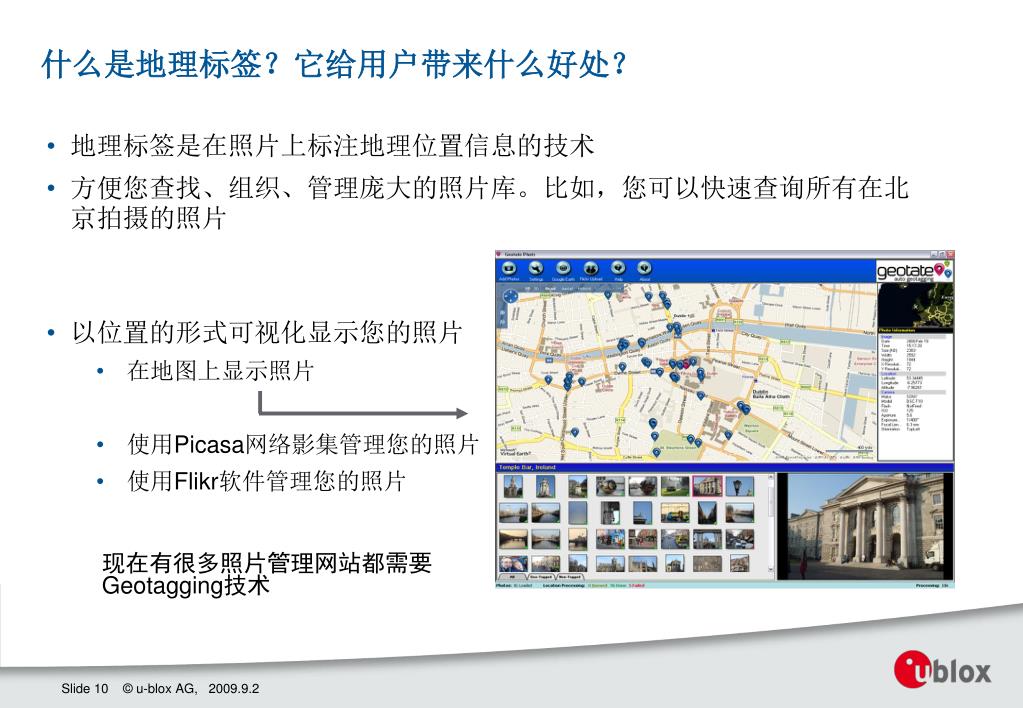
Task: Click sub-bullet '使用Picasa网络影集管理您的照片'
Action: tap(303, 444)
